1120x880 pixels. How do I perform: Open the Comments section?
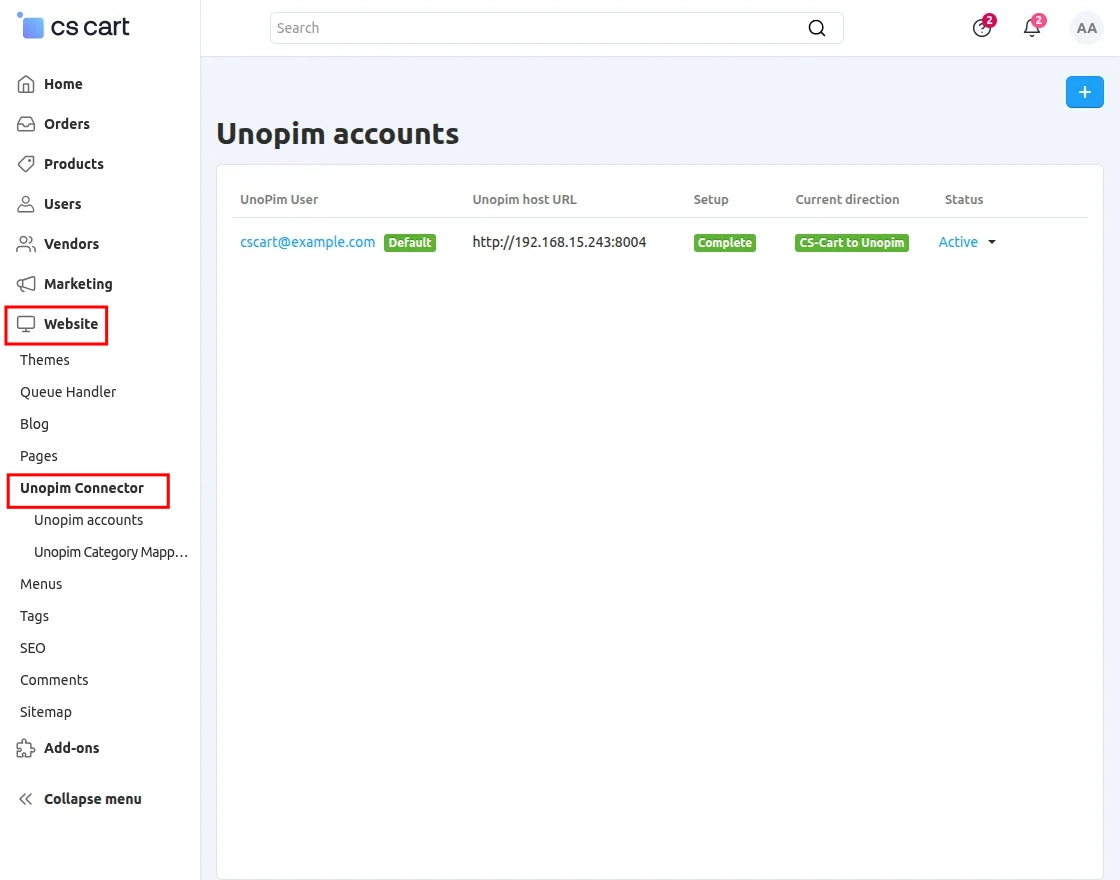click(54, 681)
